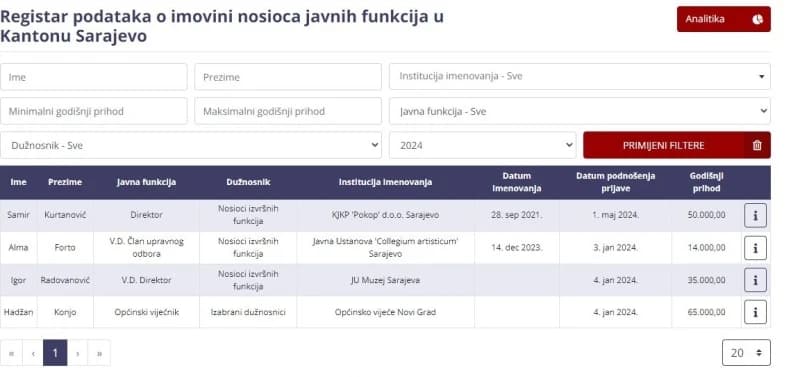Select the 50.000,00 income value
This screenshot has height=377, width=800.
point(706,215)
